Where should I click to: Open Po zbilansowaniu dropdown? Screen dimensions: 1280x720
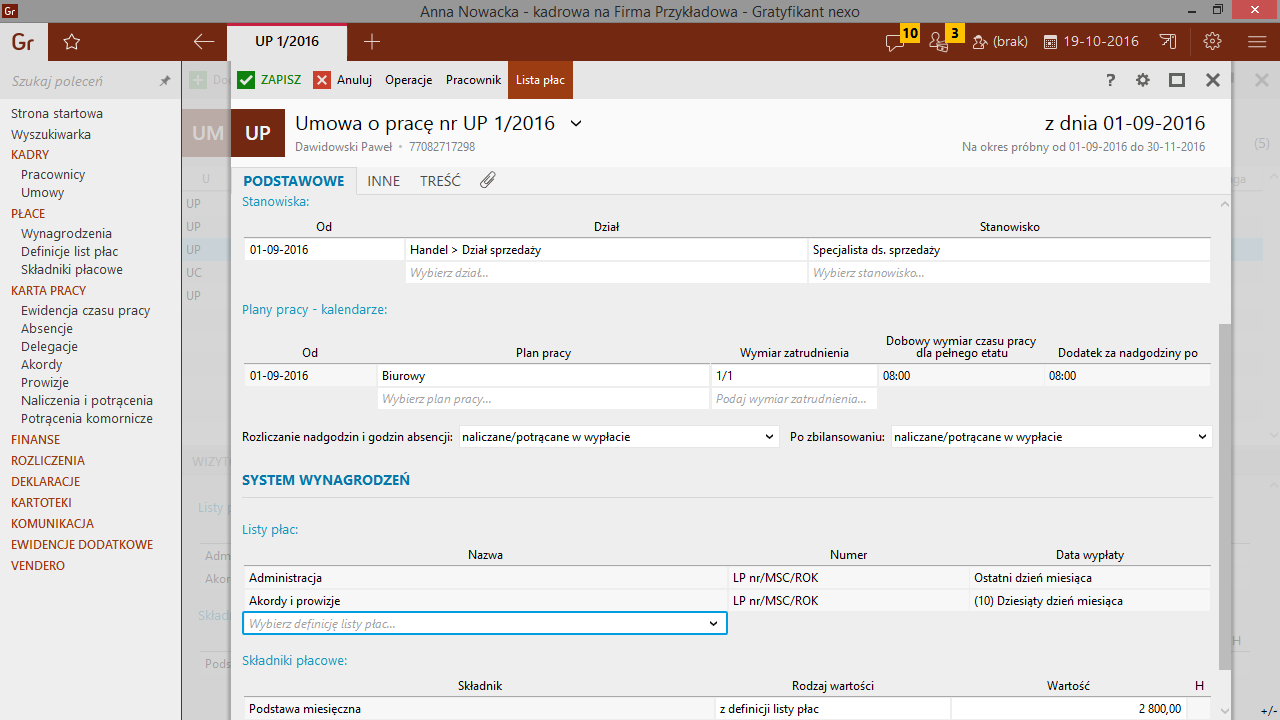coord(1050,437)
